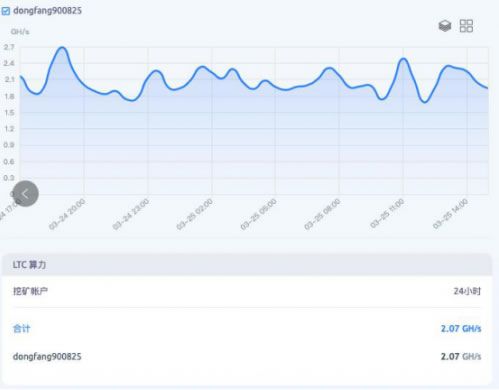The width and height of the screenshot is (499, 390).
Task: Click the total 2.07 GH/s value
Action: (x=461, y=329)
